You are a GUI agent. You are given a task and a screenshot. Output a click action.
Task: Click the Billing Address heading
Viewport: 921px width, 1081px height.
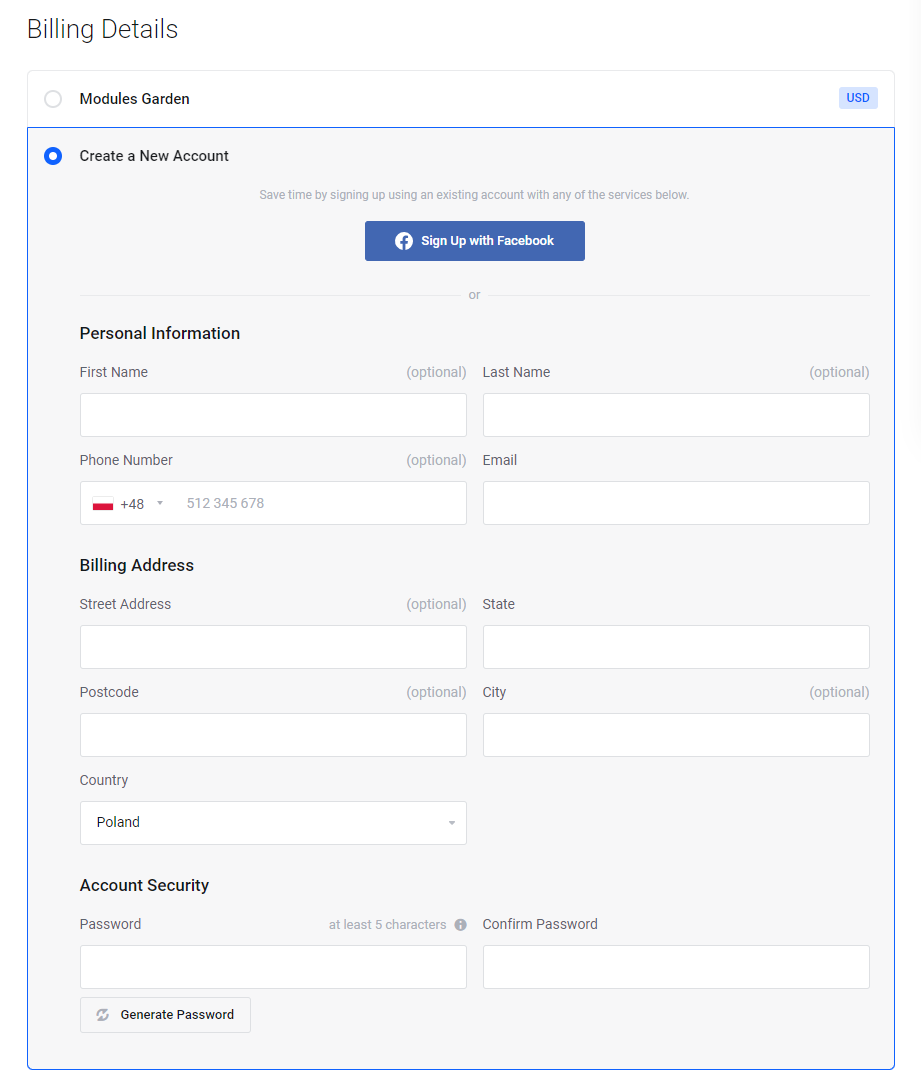136,565
